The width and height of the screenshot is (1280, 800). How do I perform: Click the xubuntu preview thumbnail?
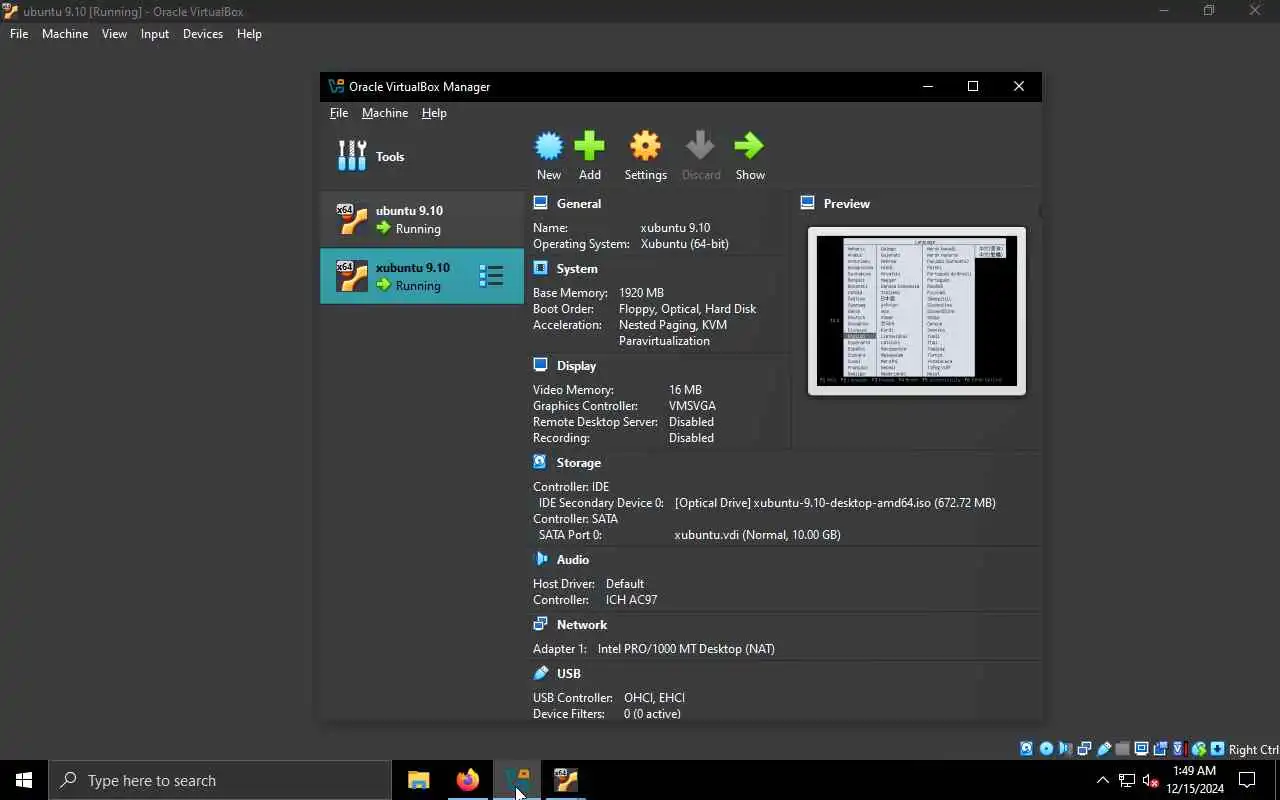point(916,311)
